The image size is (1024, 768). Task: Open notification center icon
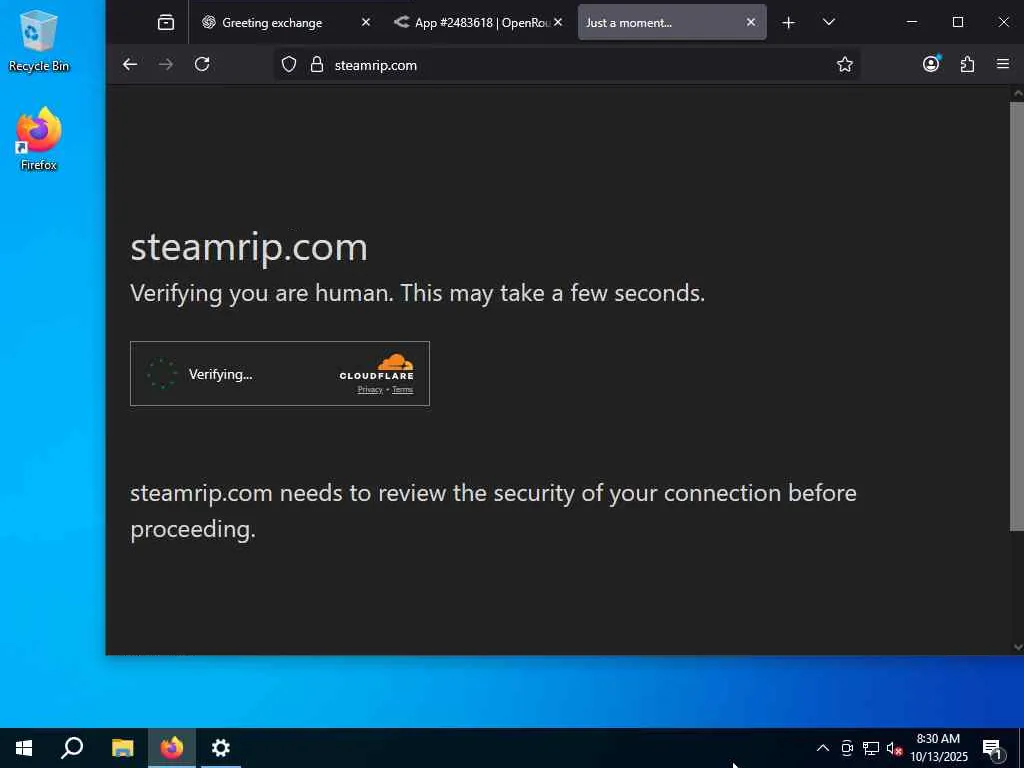tap(992, 749)
